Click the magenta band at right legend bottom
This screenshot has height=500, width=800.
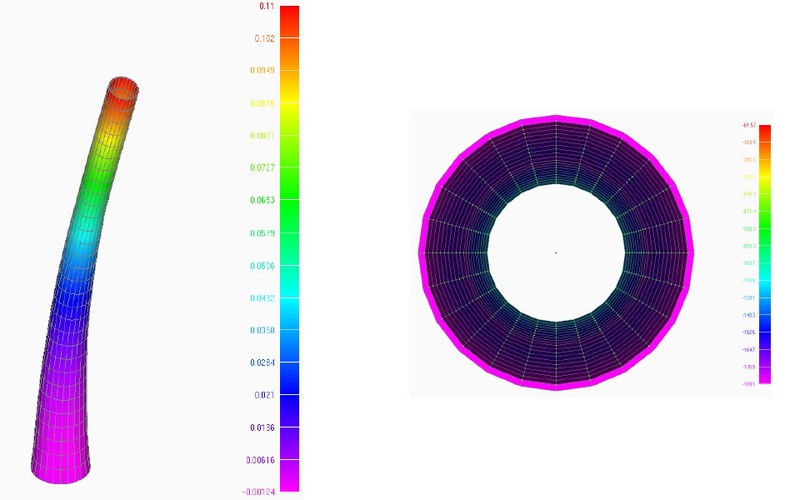click(764, 376)
